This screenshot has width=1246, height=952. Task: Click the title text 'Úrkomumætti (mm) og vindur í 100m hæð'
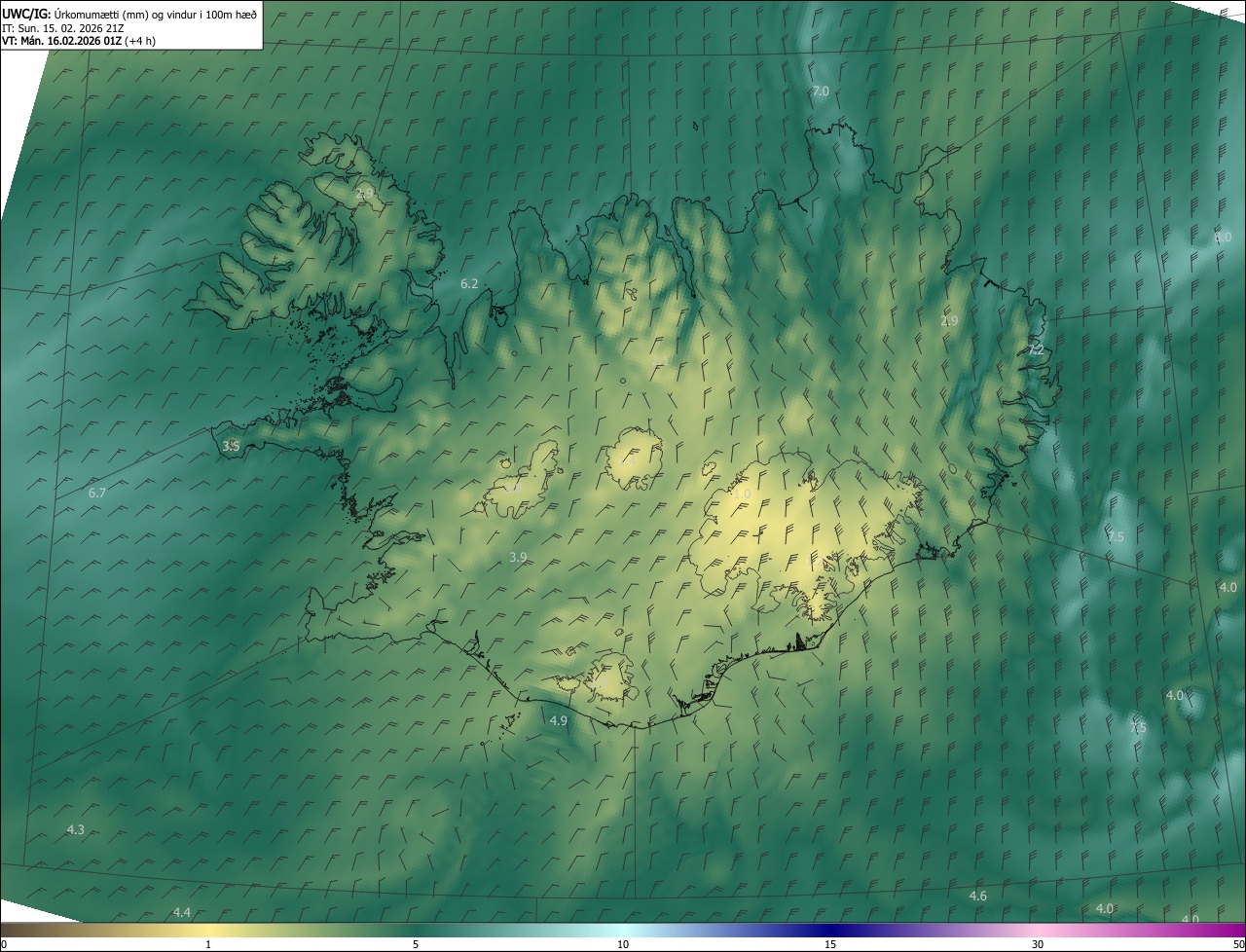156,15
